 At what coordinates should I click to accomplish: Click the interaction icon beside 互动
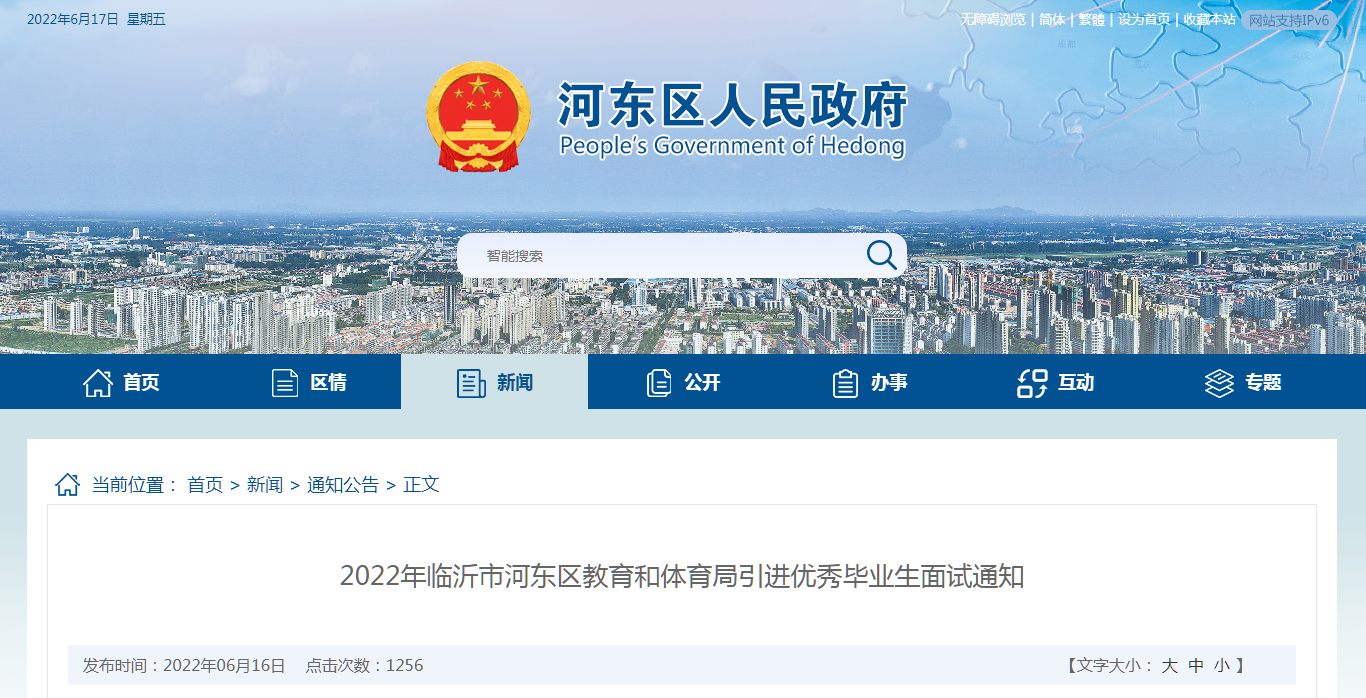tap(1032, 382)
